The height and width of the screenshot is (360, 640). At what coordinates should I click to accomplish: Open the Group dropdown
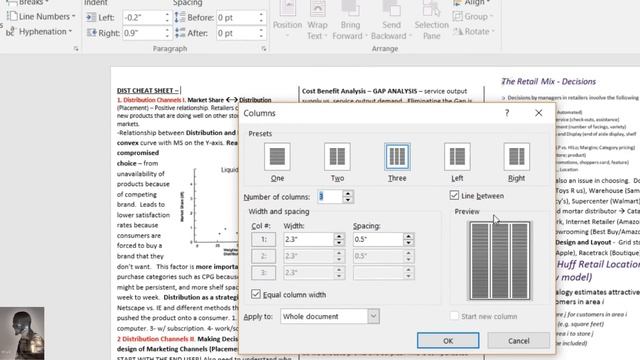tap(473, 16)
